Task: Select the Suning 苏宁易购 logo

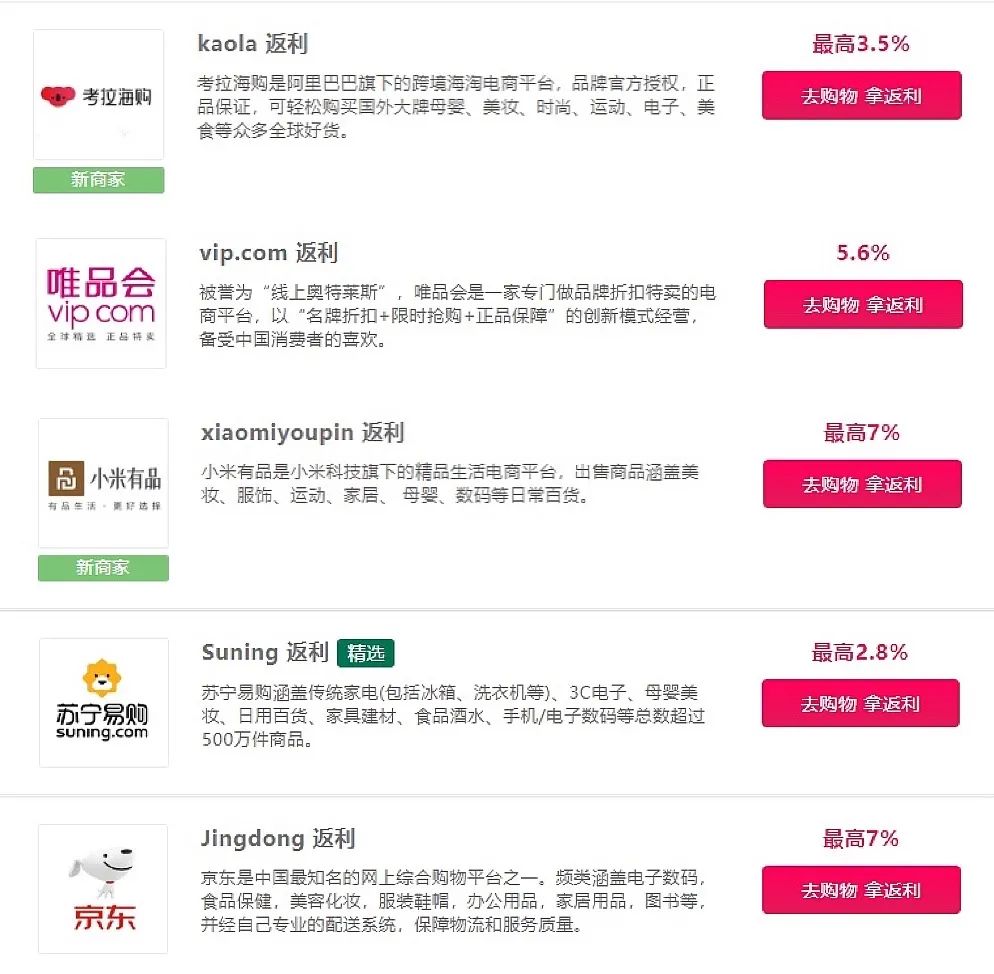Action: [104, 703]
